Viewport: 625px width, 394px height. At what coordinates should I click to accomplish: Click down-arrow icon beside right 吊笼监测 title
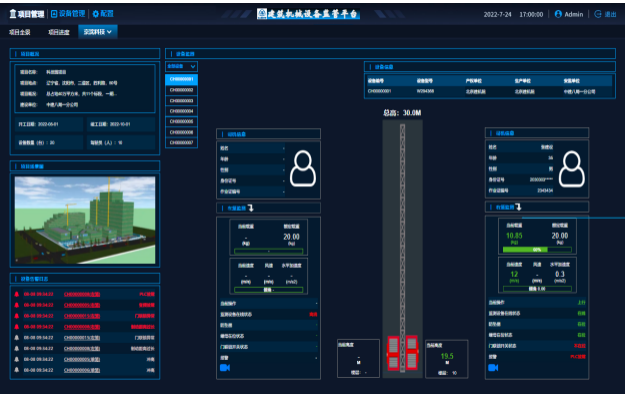[518, 207]
